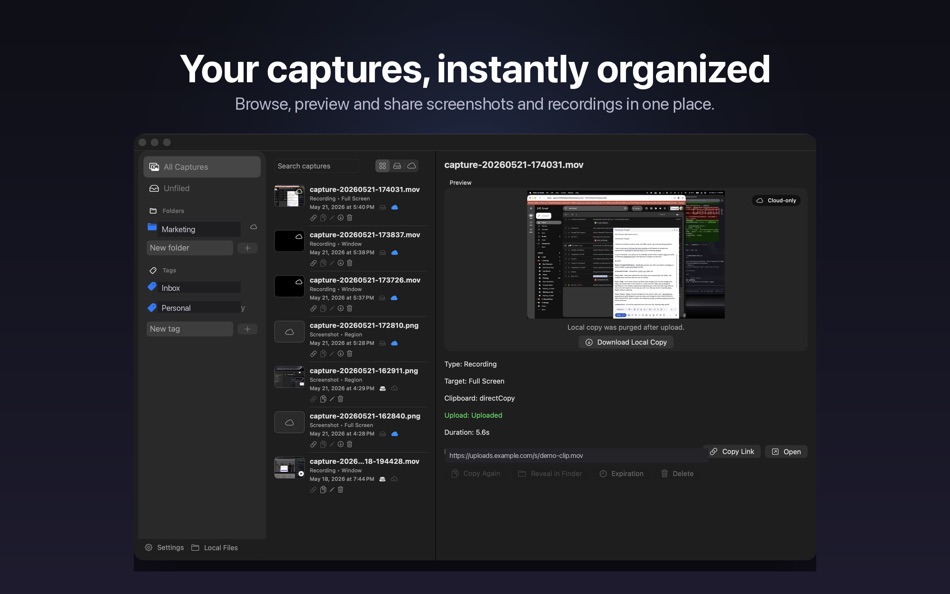
Task: Copy file icon for 18-194428.mov recording
Action: 323,490
